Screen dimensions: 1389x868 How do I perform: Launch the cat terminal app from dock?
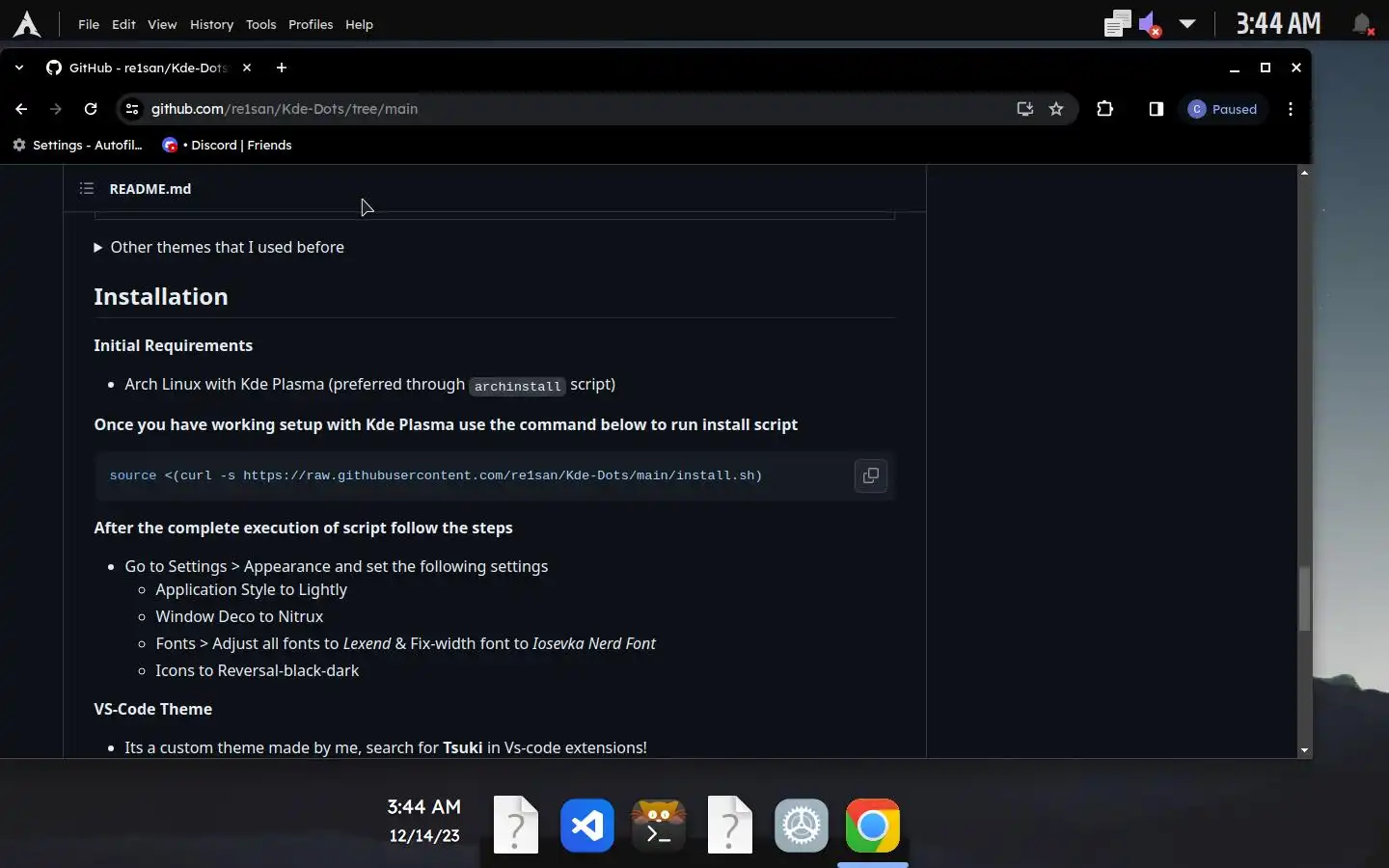point(659,826)
